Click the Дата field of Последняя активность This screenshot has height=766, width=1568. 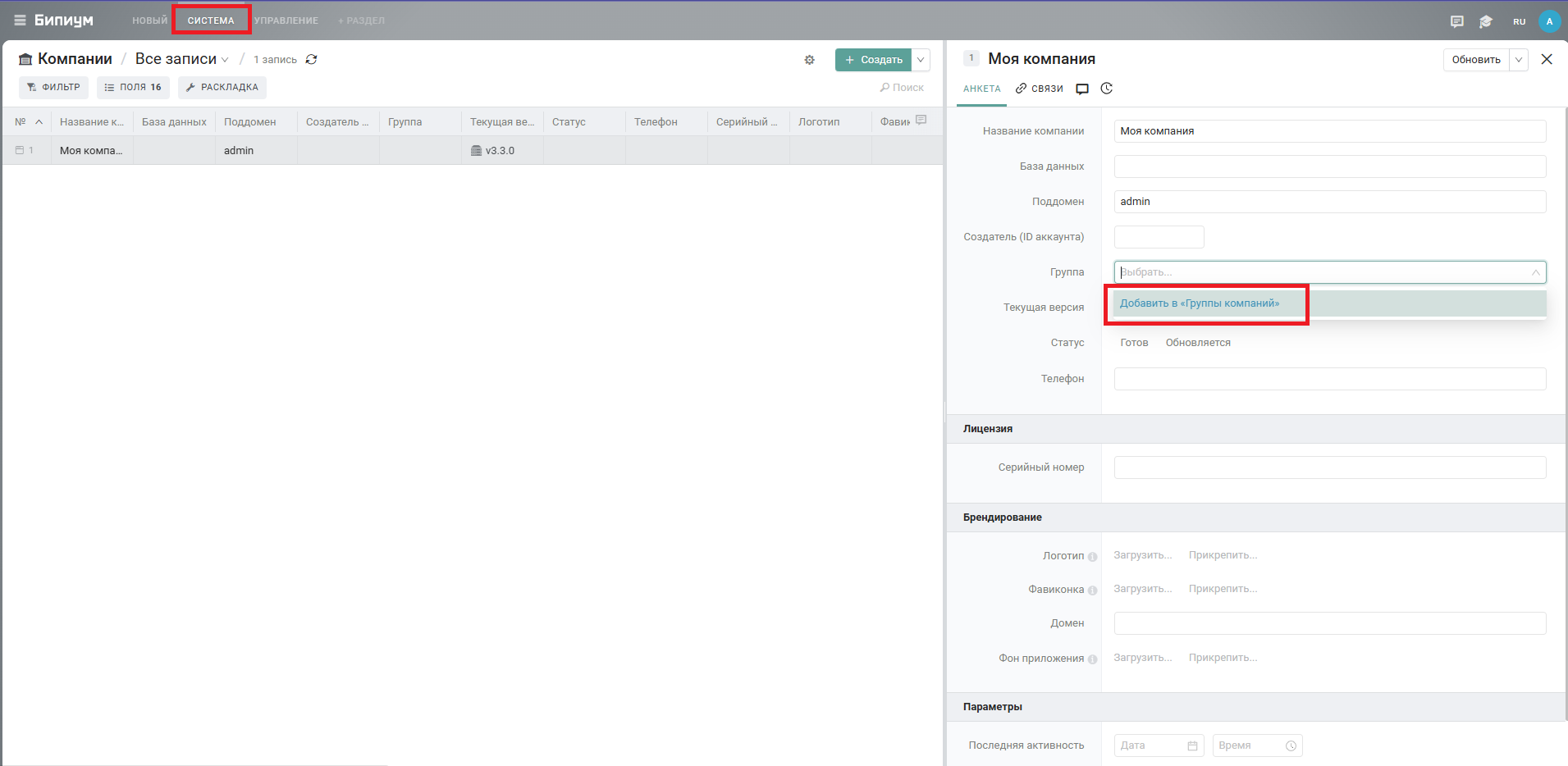(x=1159, y=745)
